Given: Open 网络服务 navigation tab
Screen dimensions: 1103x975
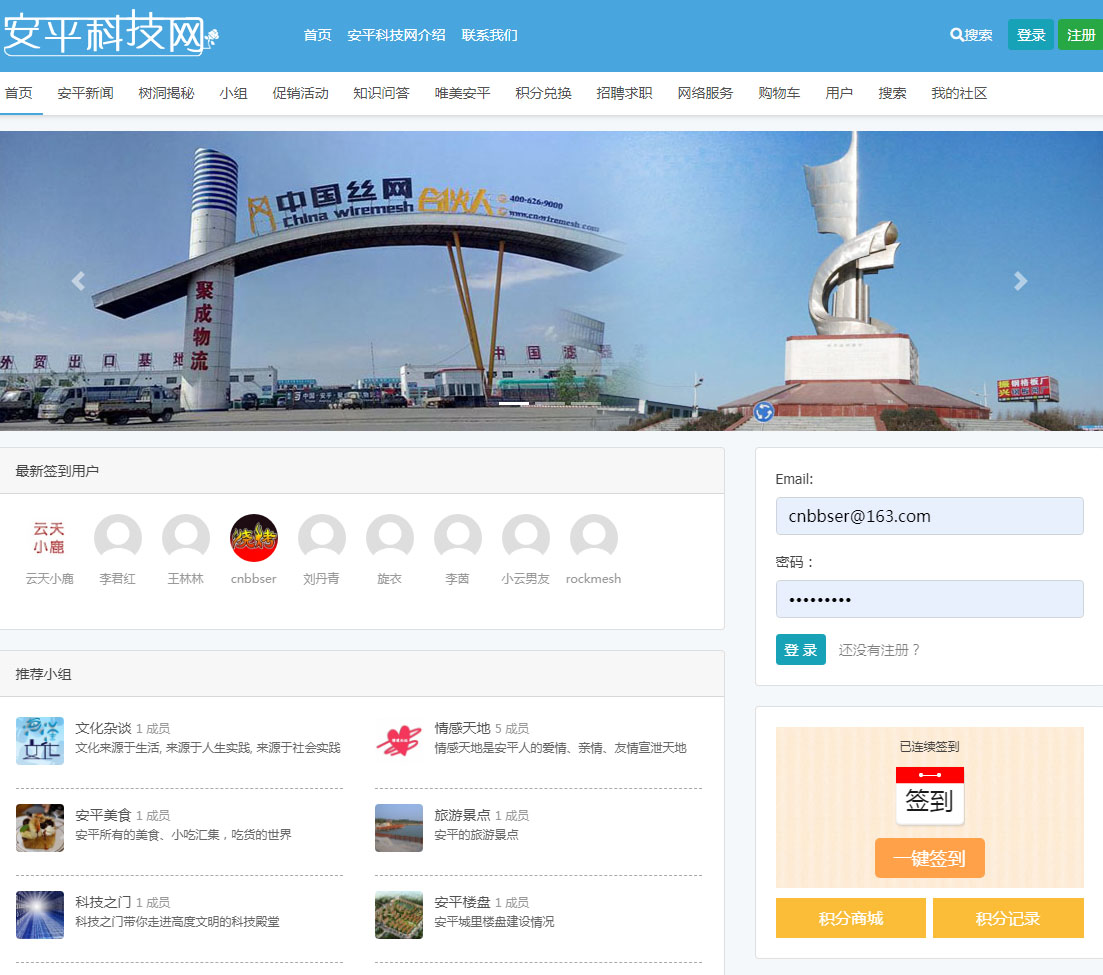Looking at the screenshot, I should (705, 93).
